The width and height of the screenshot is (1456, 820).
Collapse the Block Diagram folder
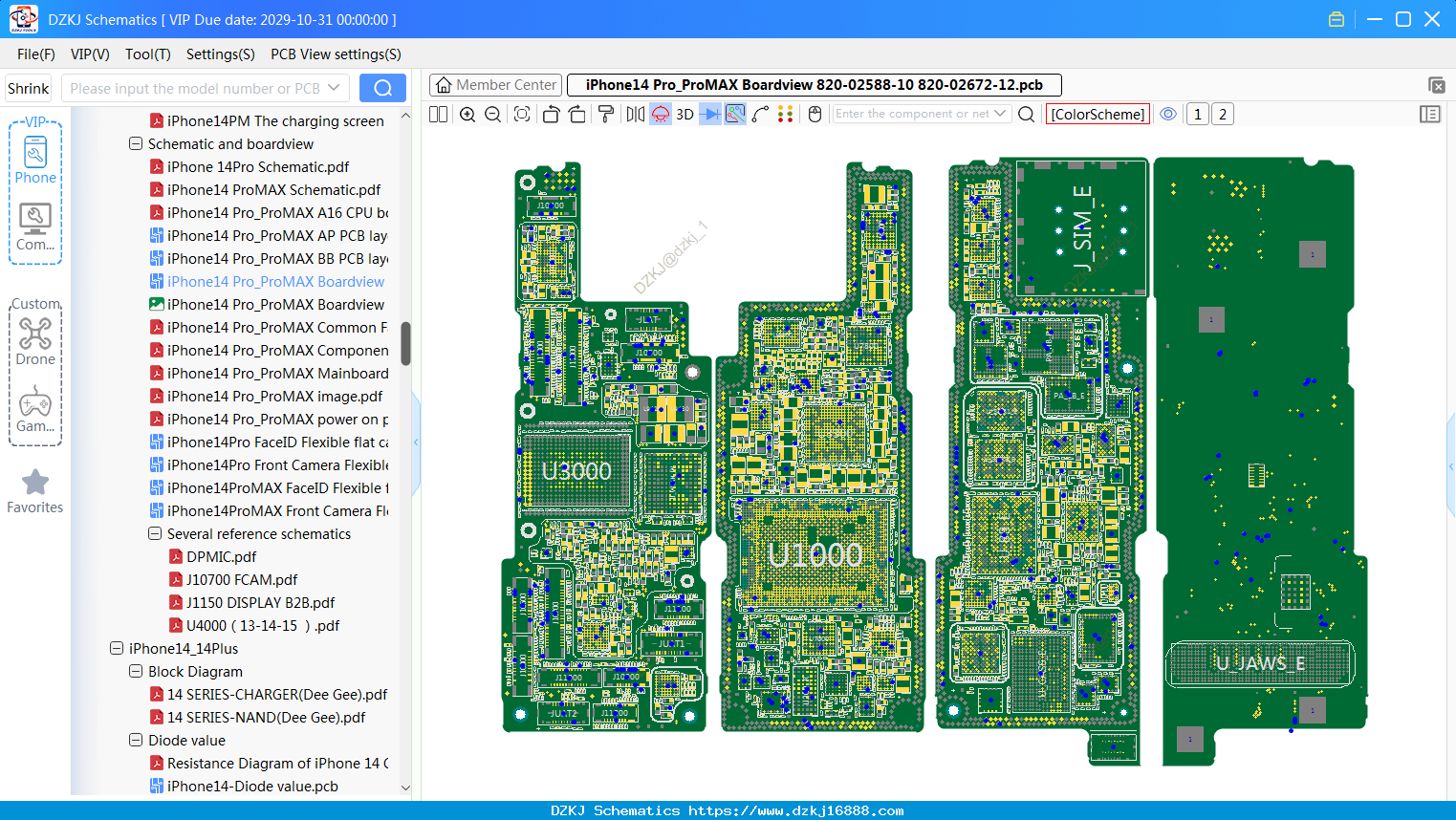pyautogui.click(x=136, y=672)
